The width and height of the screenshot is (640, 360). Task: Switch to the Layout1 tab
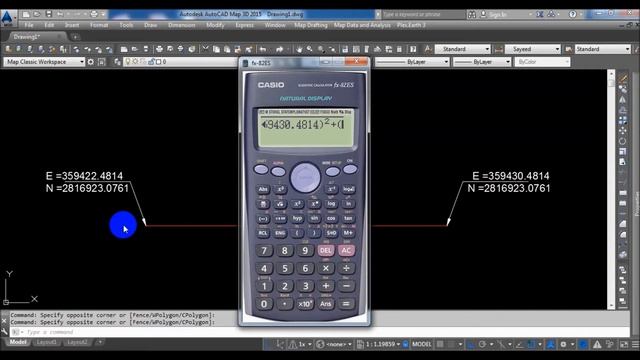tap(46, 342)
